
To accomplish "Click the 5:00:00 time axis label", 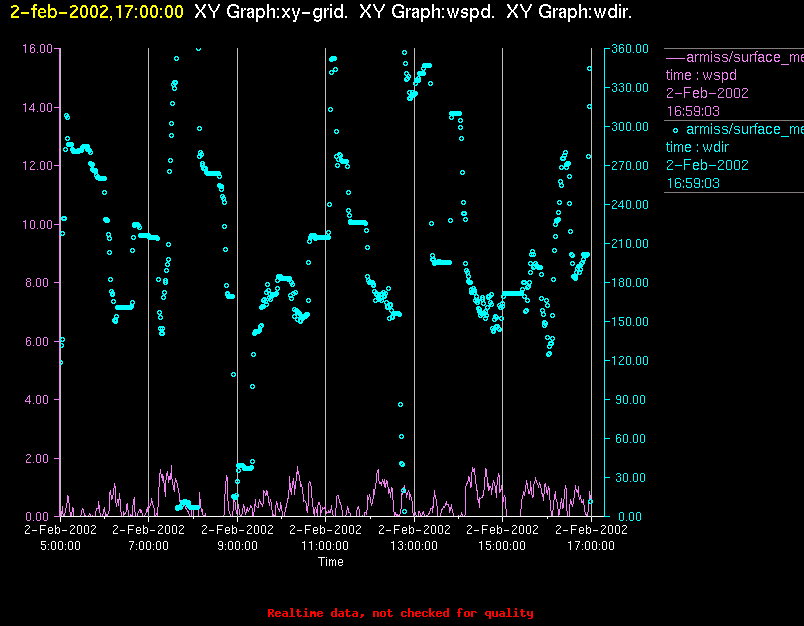I will pyautogui.click(x=60, y=546).
